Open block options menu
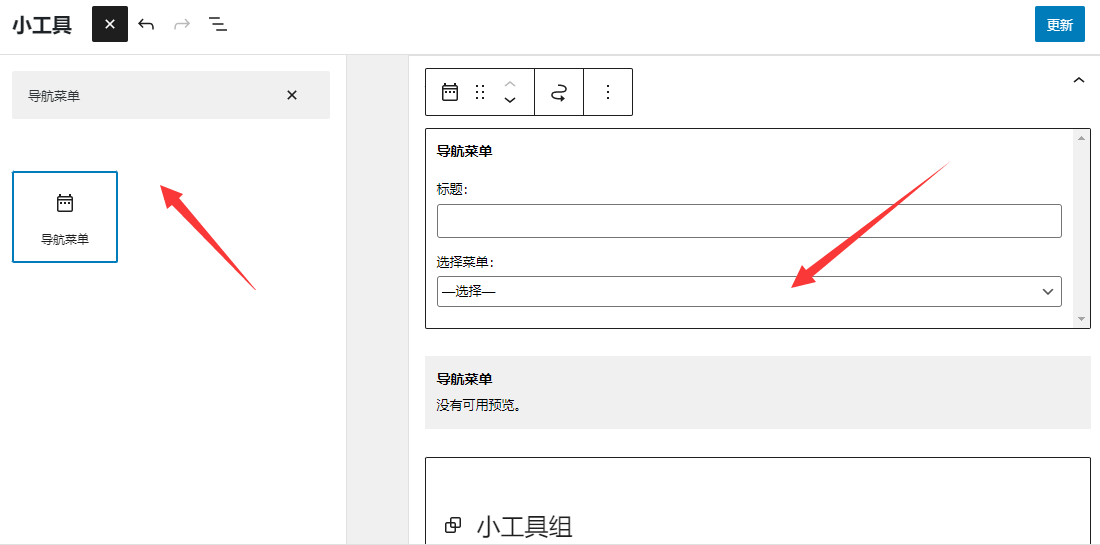This screenshot has width=1100, height=545. tap(608, 92)
